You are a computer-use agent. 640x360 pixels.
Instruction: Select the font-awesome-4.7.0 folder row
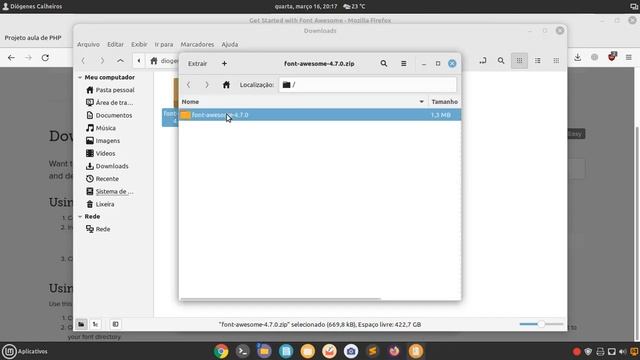pyautogui.click(x=320, y=115)
